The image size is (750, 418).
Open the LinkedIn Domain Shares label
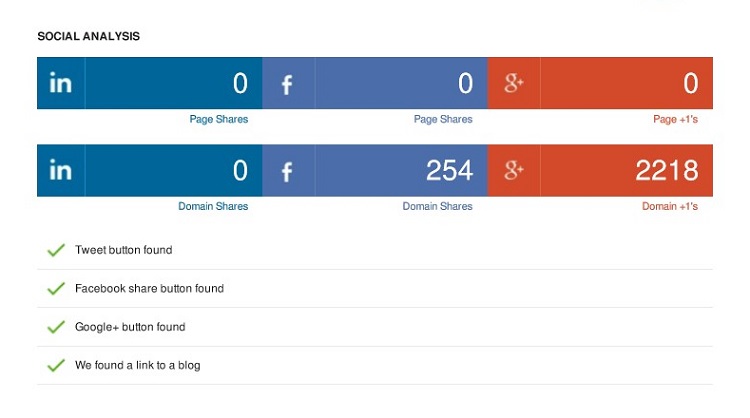click(213, 206)
